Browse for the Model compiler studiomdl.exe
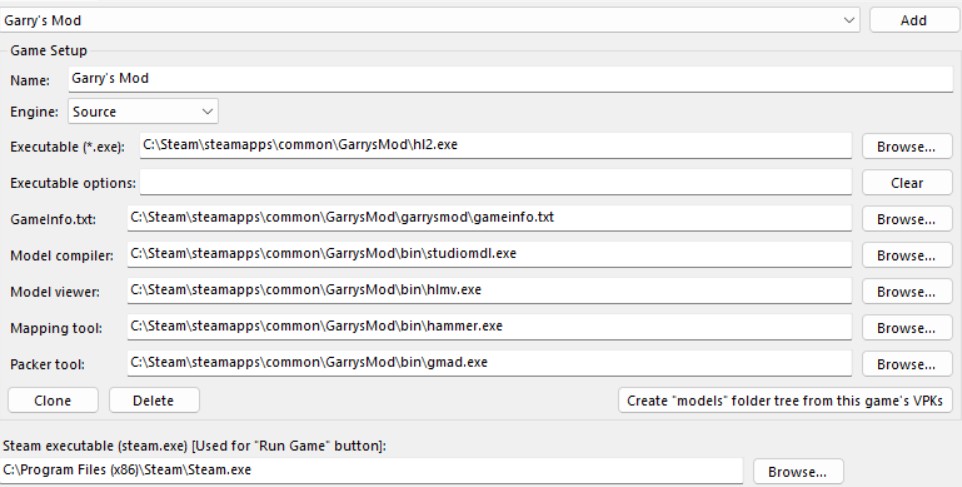 click(x=907, y=255)
